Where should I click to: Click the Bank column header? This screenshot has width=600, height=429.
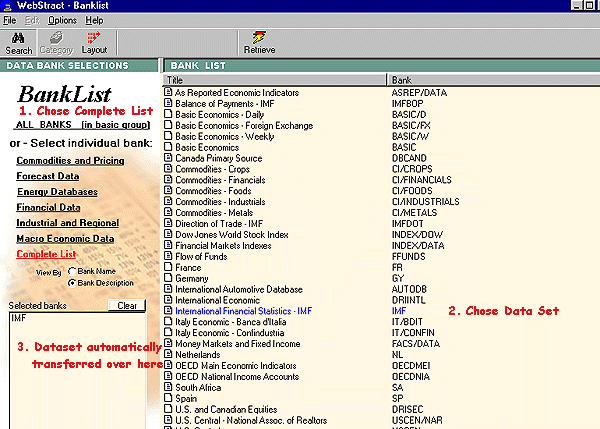490,79
